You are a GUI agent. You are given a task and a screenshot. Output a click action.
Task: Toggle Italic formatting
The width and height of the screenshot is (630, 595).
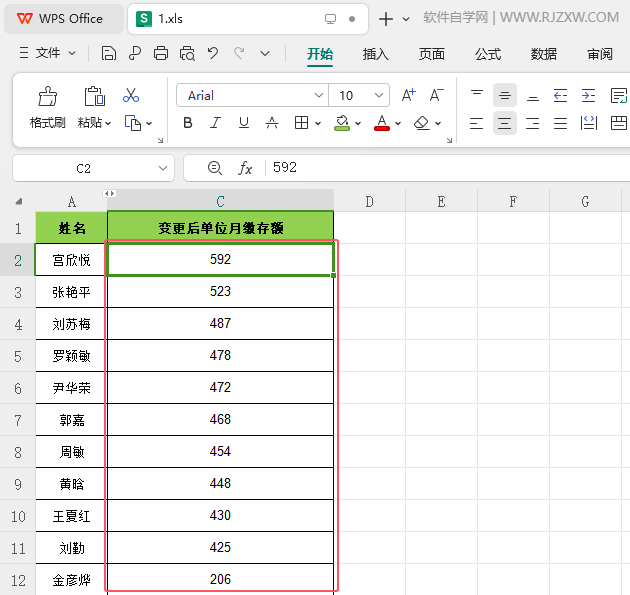point(216,123)
